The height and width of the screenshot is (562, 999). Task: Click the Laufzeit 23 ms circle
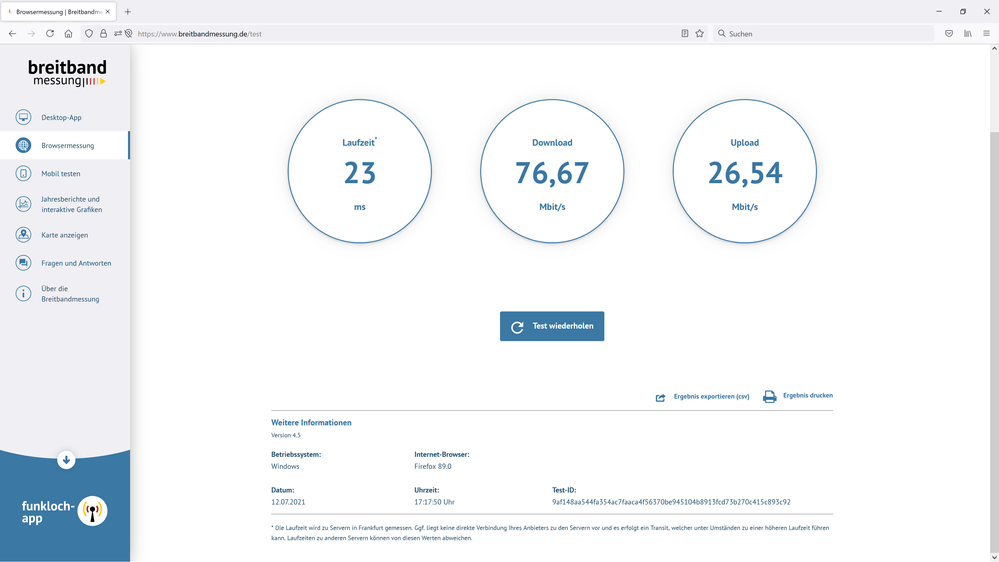click(x=359, y=171)
